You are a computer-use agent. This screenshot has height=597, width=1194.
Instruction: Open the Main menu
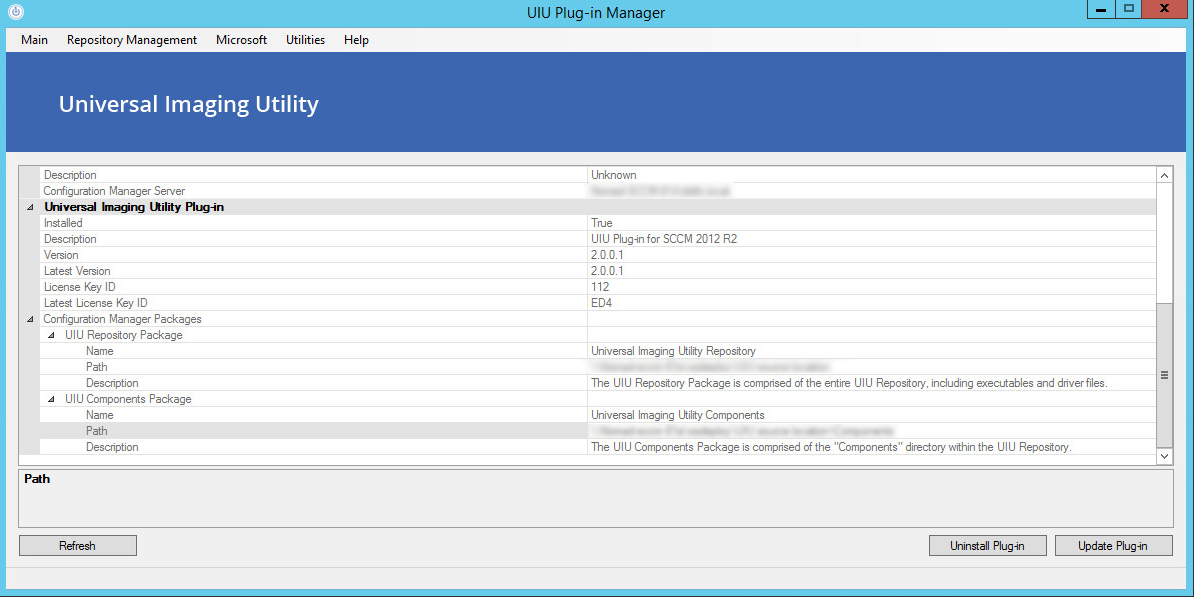(x=34, y=40)
